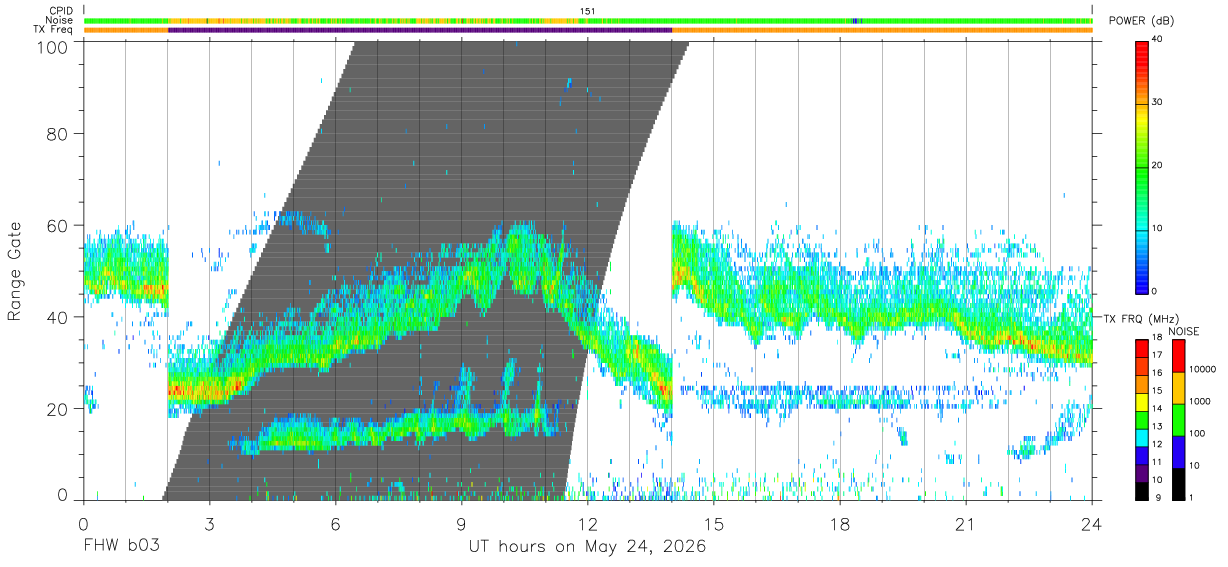The height and width of the screenshot is (567, 1228).
Task: Click the Range Gate axis title
Action: coord(16,272)
